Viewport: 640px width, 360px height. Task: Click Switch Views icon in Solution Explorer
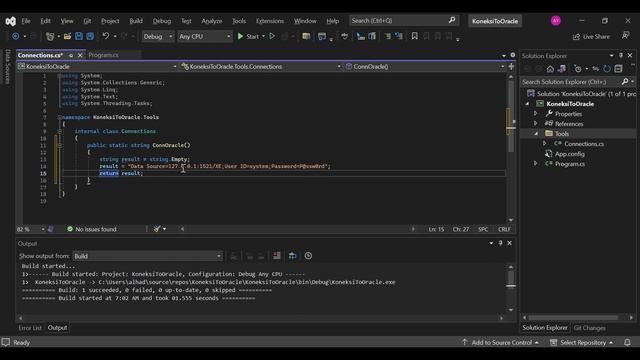click(x=562, y=69)
